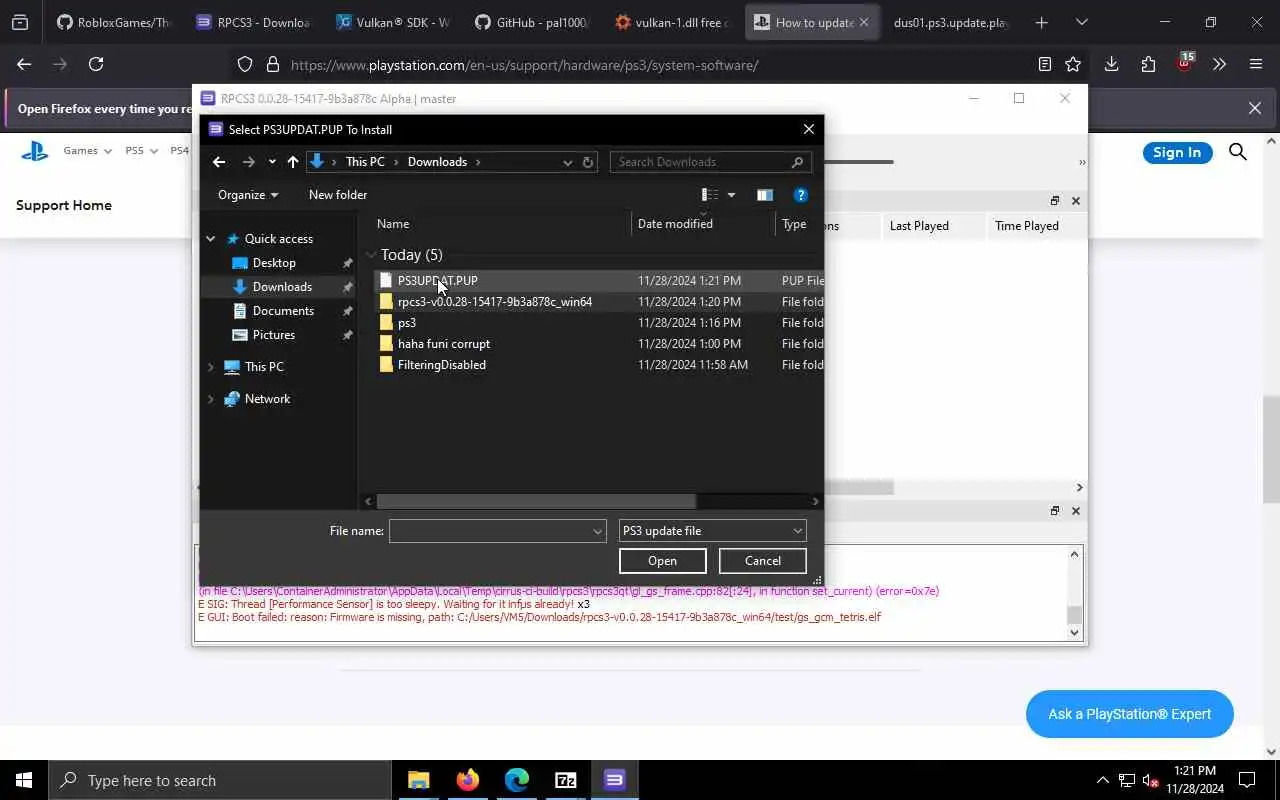Select Documents in Quick access
The height and width of the screenshot is (800, 1280).
point(283,311)
